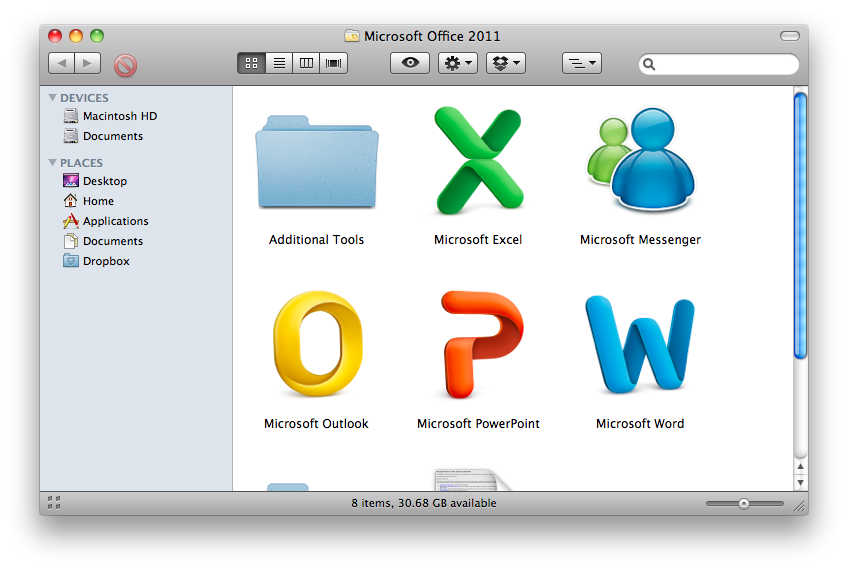Click the Quick Look eye button

tap(410, 63)
